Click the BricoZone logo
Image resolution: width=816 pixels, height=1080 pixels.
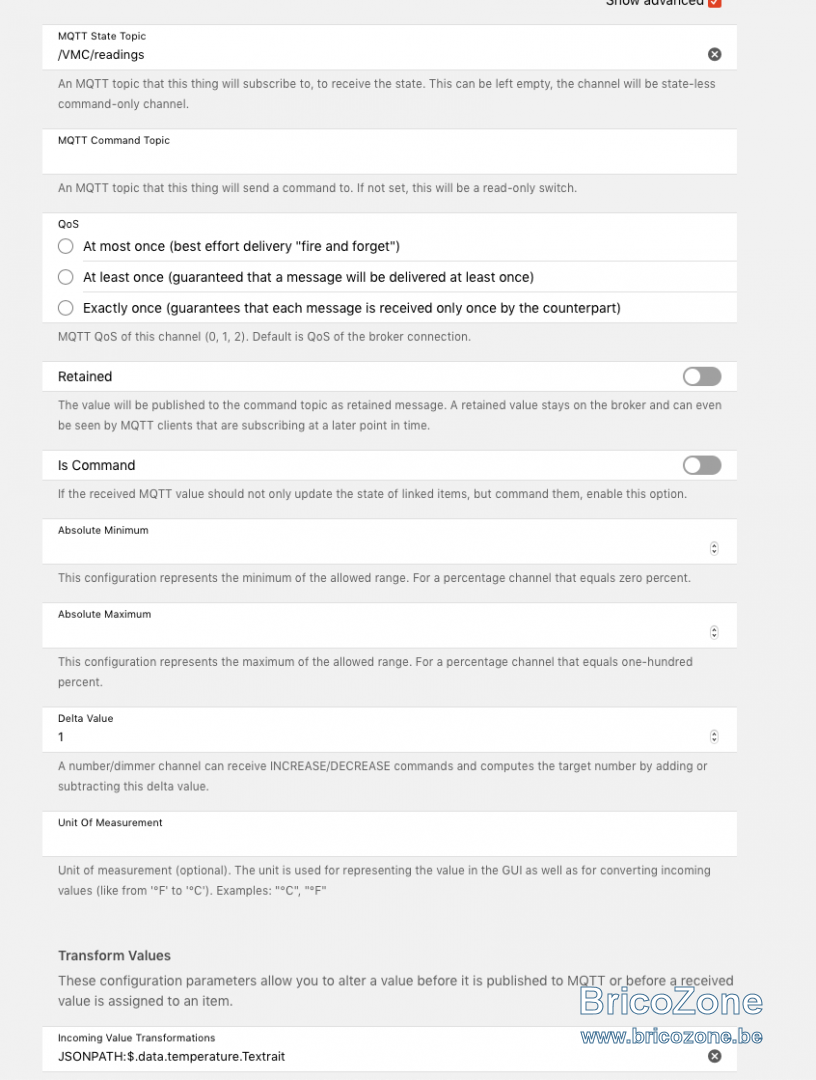[671, 1001]
